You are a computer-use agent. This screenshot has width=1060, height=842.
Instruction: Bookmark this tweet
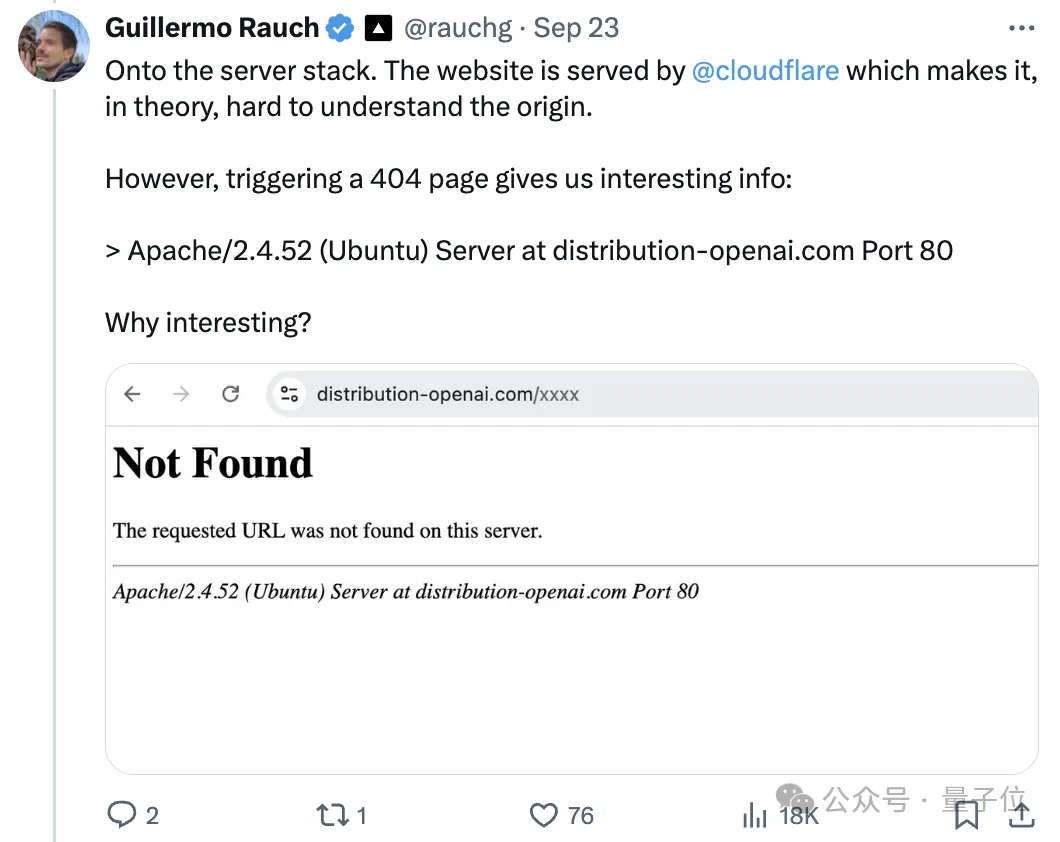click(x=966, y=815)
